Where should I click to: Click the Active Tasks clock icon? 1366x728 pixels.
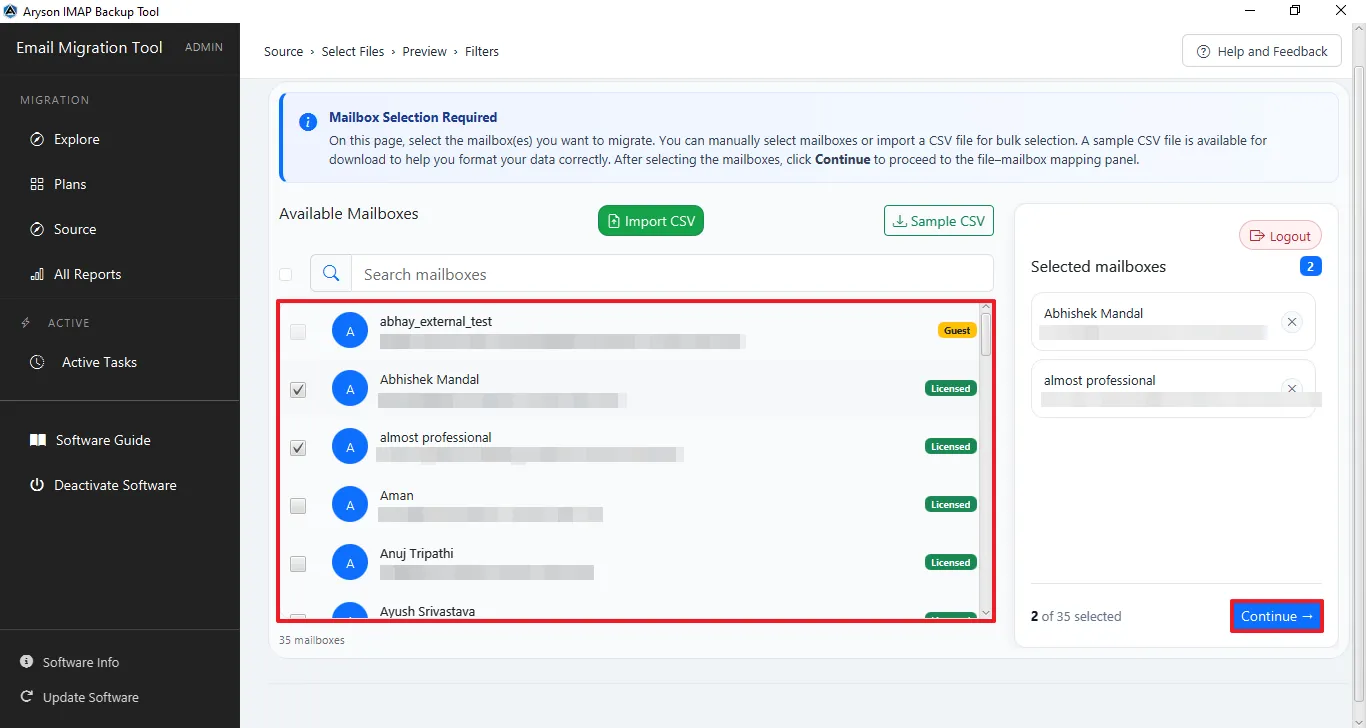point(37,362)
